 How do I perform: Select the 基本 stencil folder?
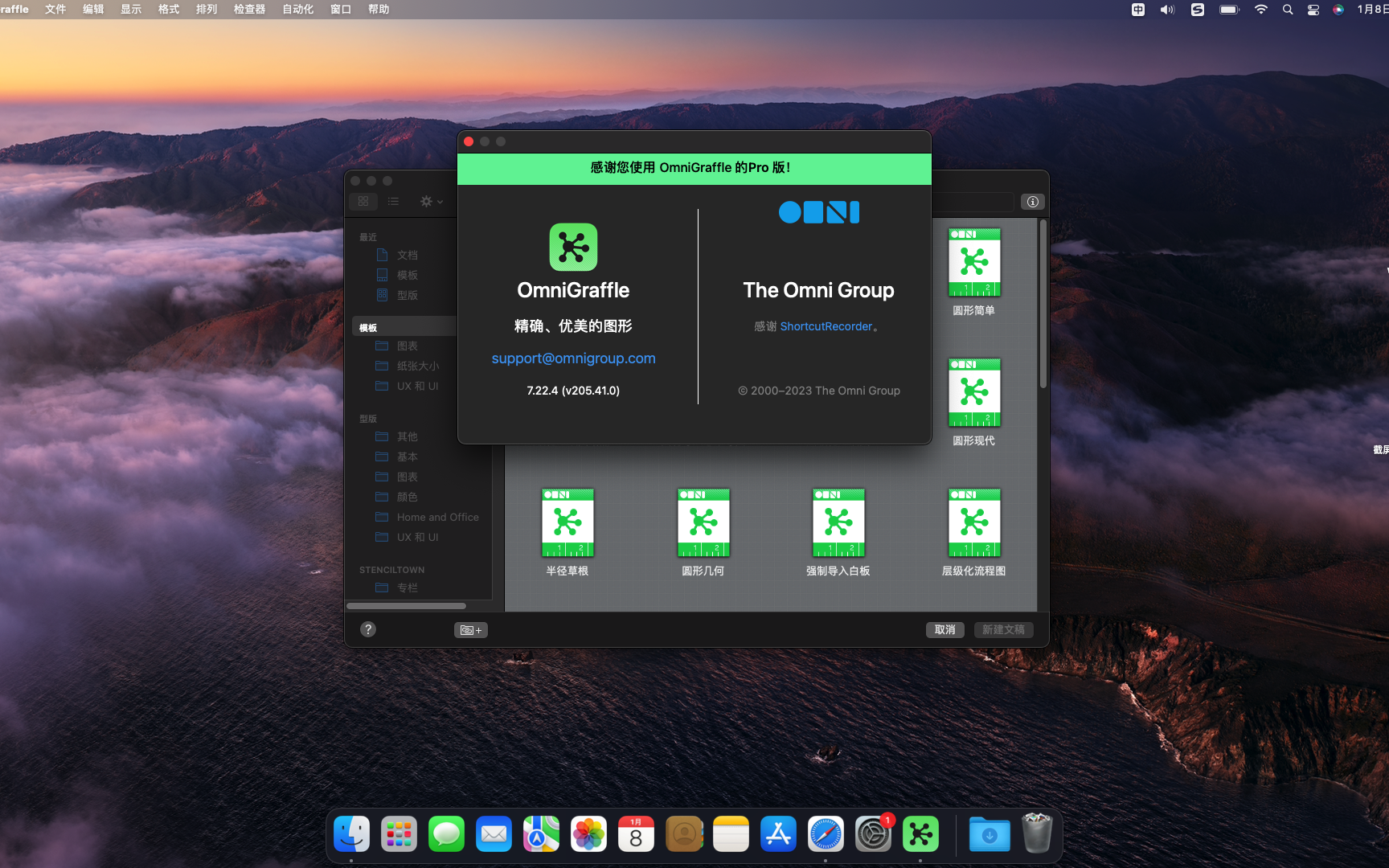coord(408,457)
